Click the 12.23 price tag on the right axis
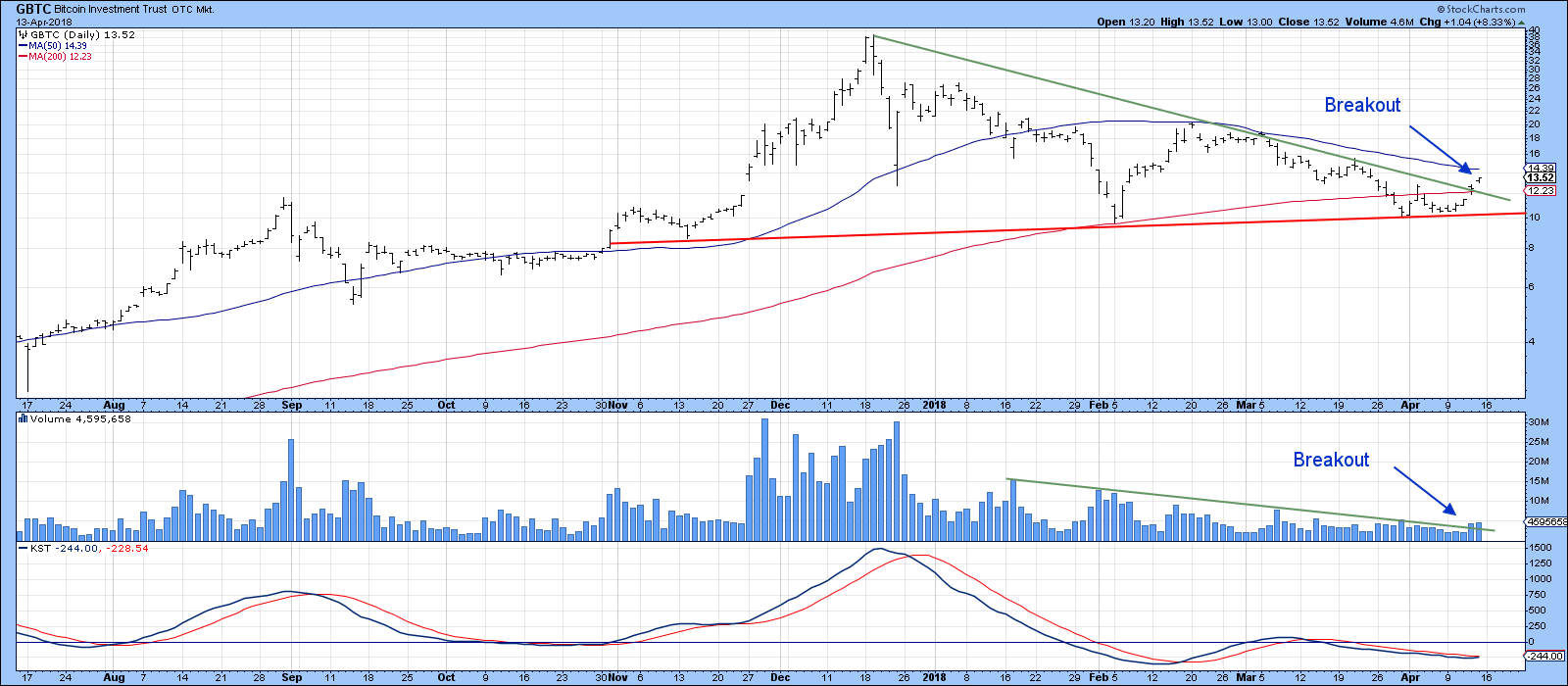 click(x=1542, y=191)
